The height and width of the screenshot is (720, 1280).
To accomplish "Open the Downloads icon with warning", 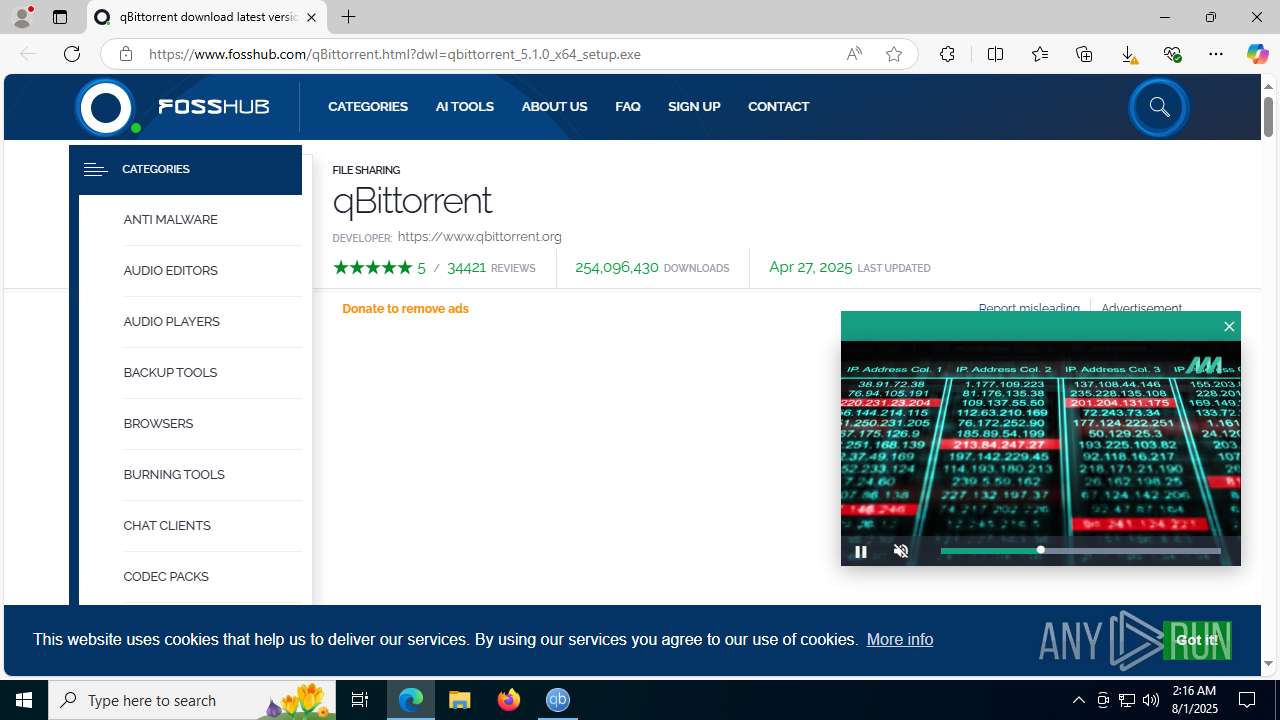I will pyautogui.click(x=1128, y=54).
